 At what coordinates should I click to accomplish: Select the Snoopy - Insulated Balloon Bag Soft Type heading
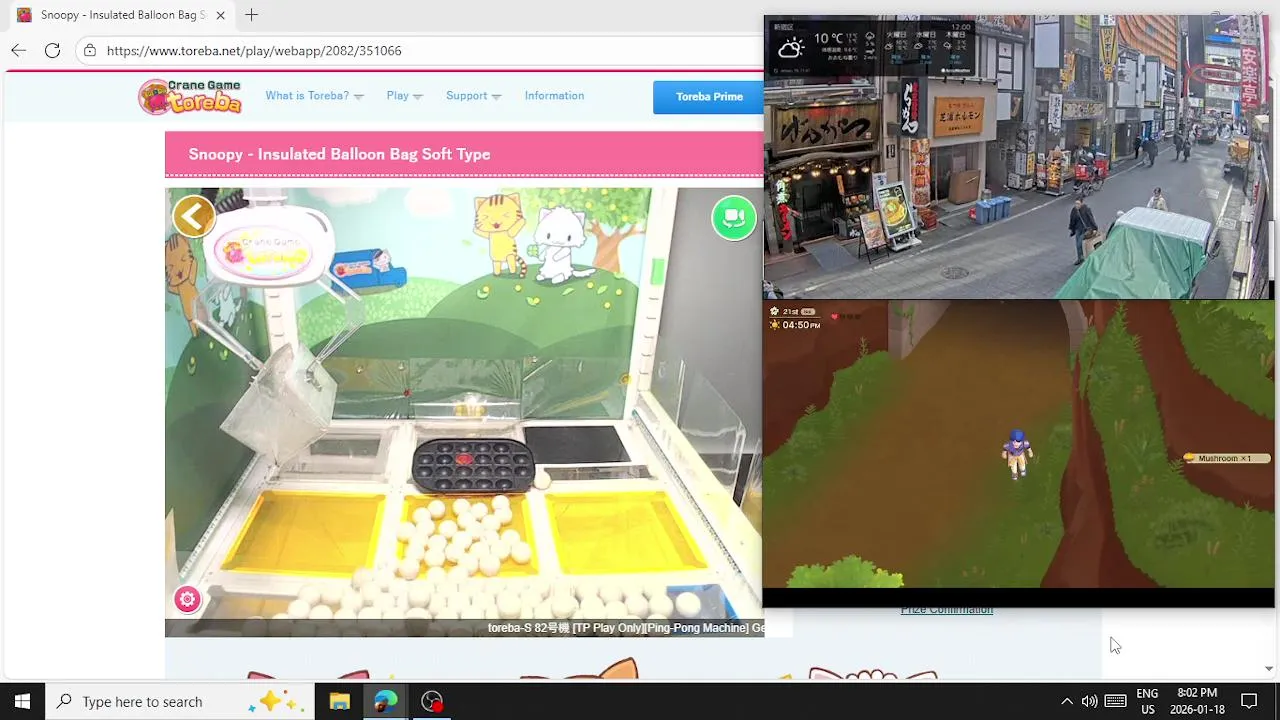[339, 154]
